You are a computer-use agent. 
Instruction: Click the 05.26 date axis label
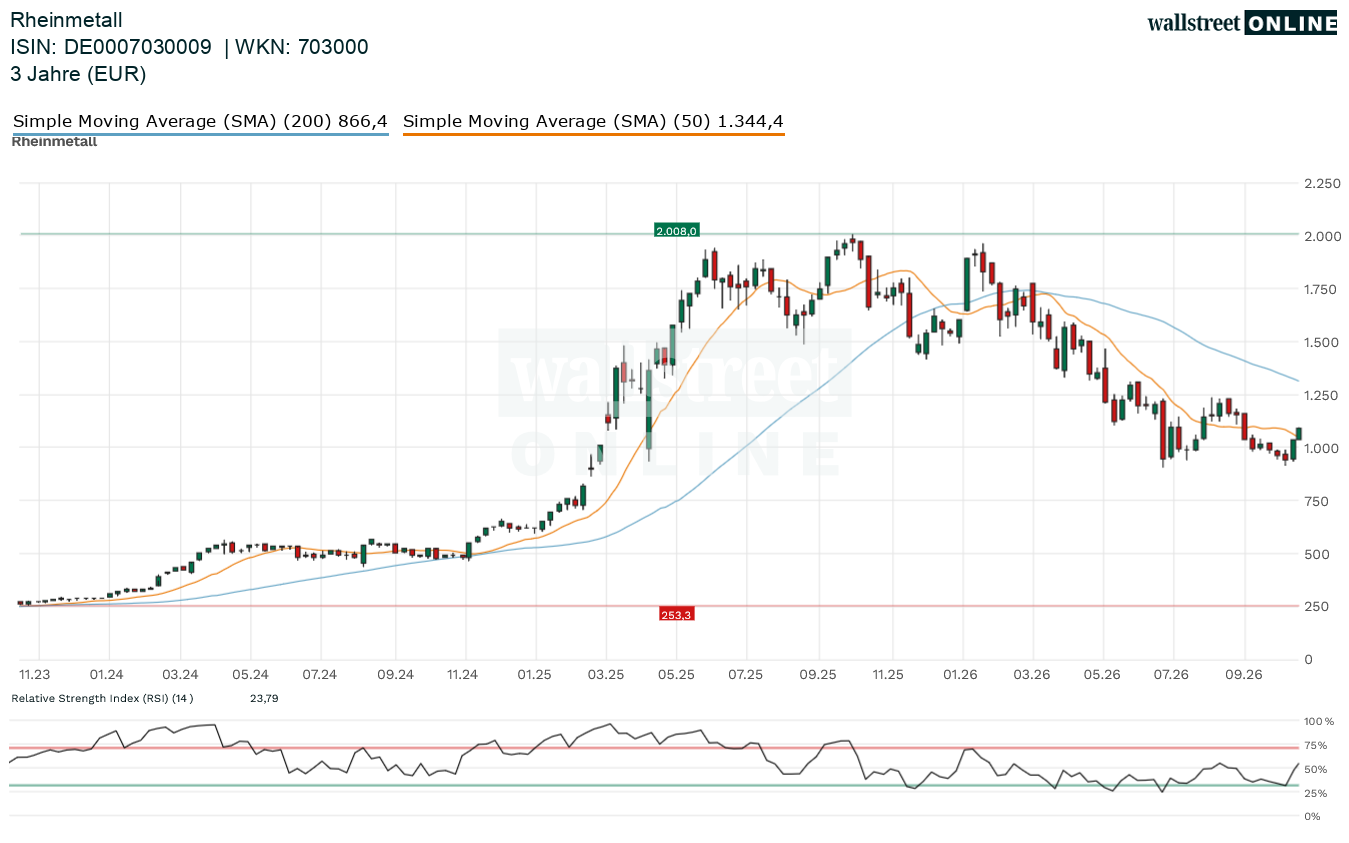point(1102,675)
